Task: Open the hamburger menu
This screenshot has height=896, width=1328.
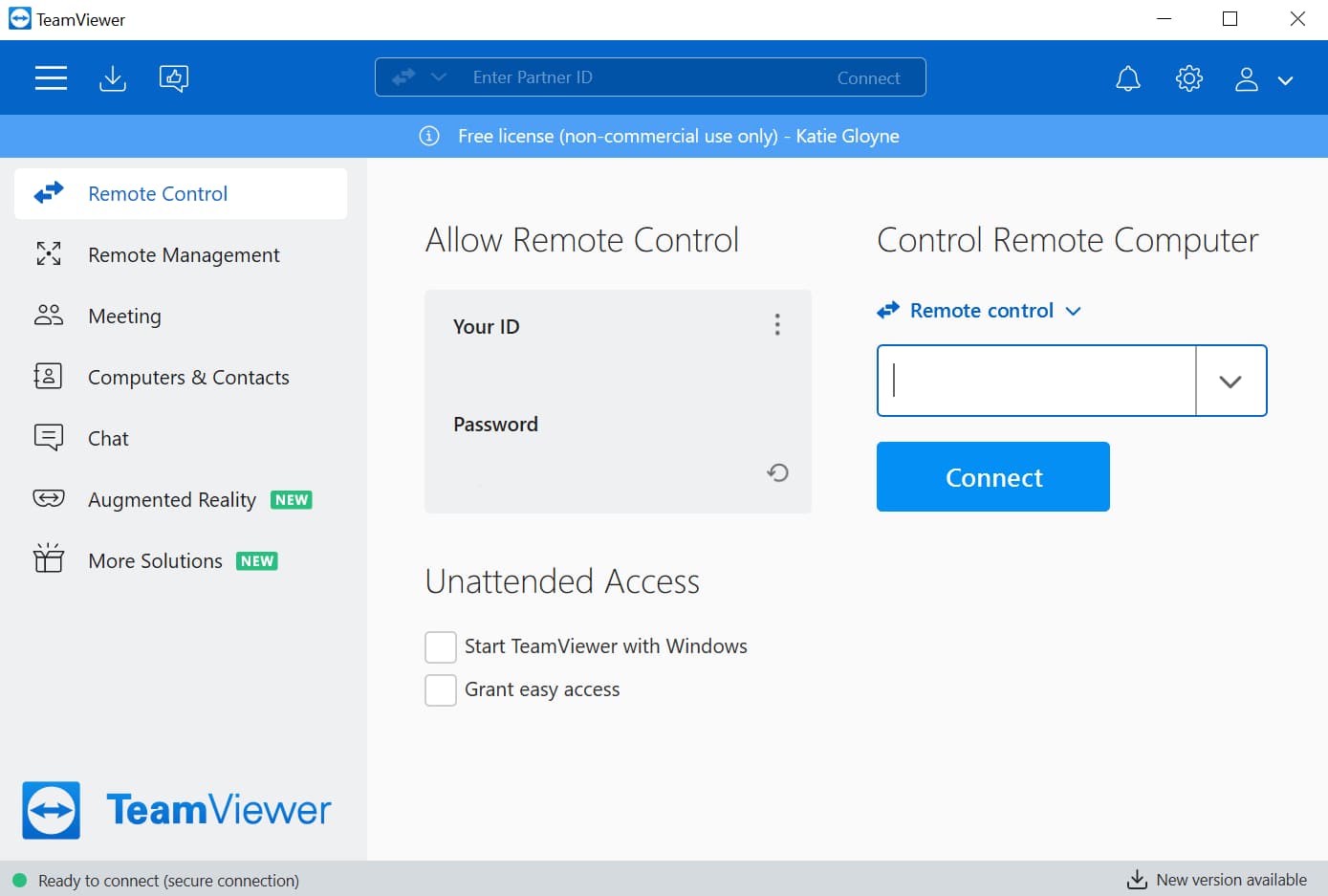Action: click(x=51, y=77)
